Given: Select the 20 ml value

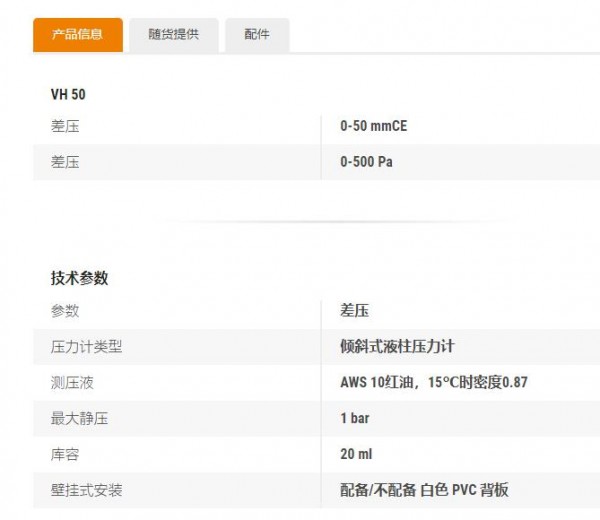Looking at the screenshot, I should [356, 454].
